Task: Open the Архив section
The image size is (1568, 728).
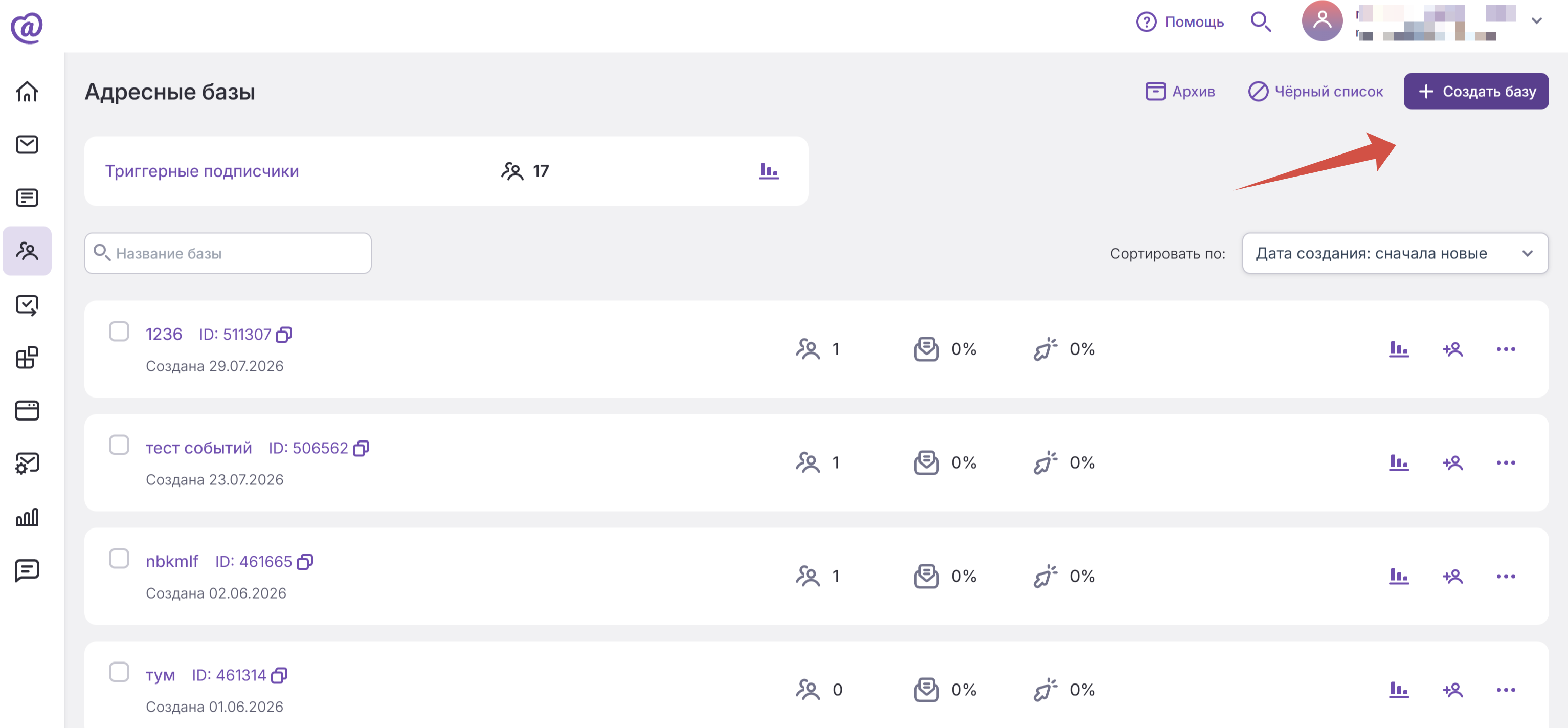Action: pos(1180,91)
